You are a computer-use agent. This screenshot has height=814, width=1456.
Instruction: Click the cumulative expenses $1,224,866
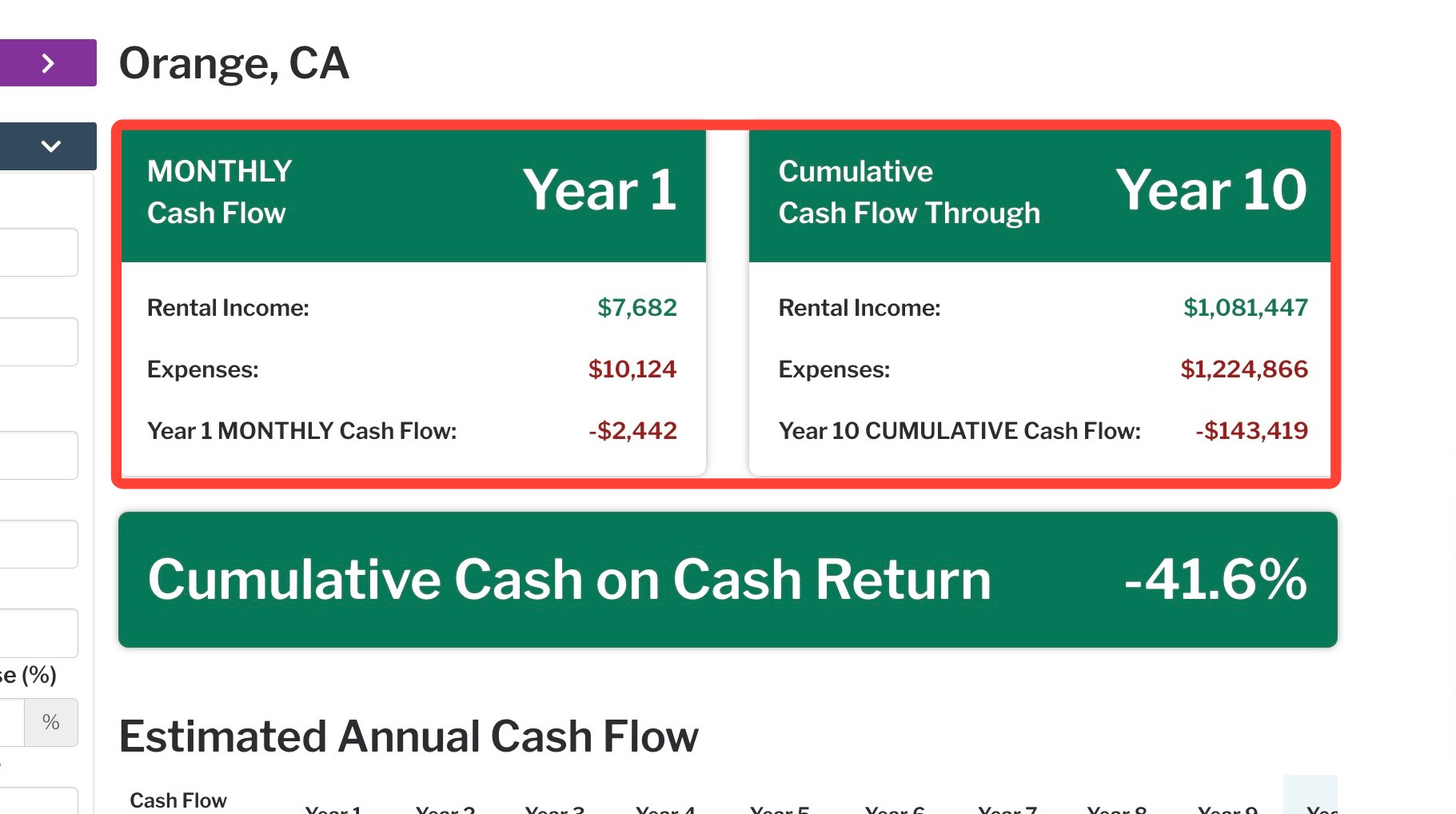(x=1244, y=369)
